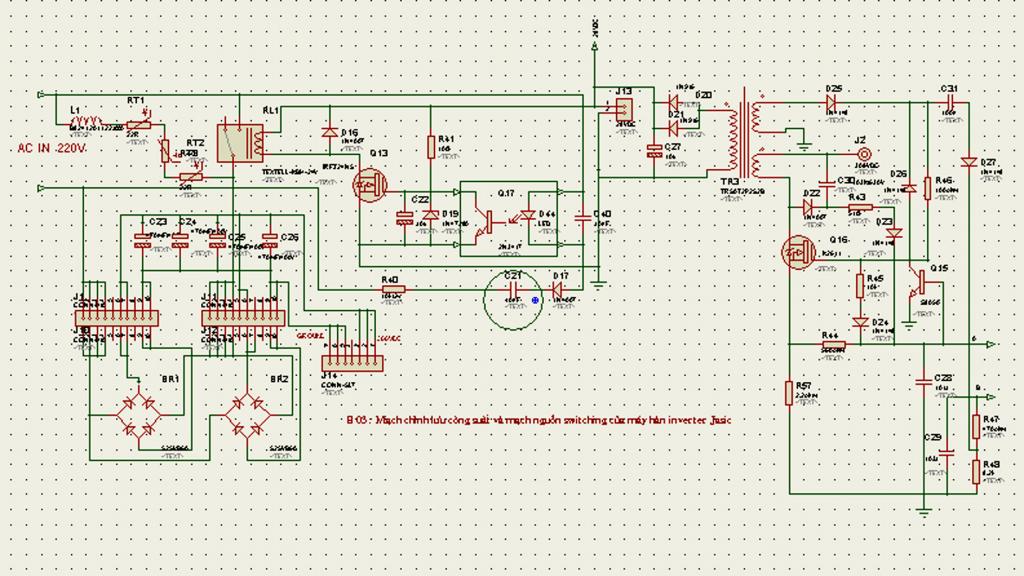
Task: Click the C26 capacitor
Action: (x=270, y=241)
